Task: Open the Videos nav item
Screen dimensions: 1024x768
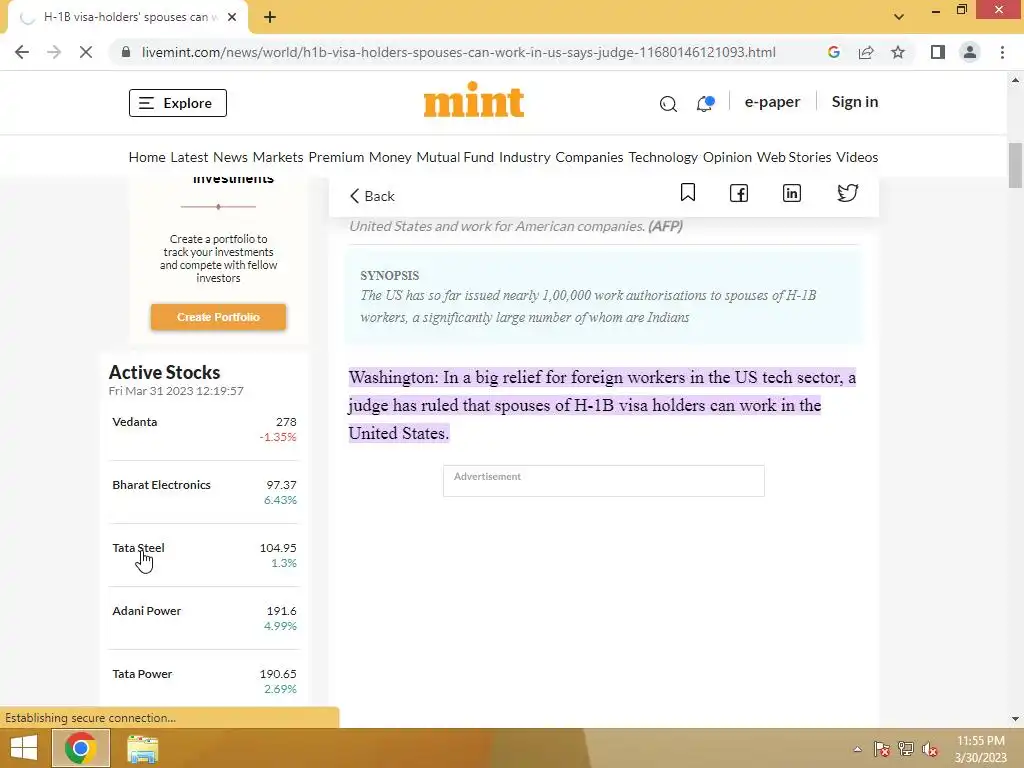Action: 857,157
